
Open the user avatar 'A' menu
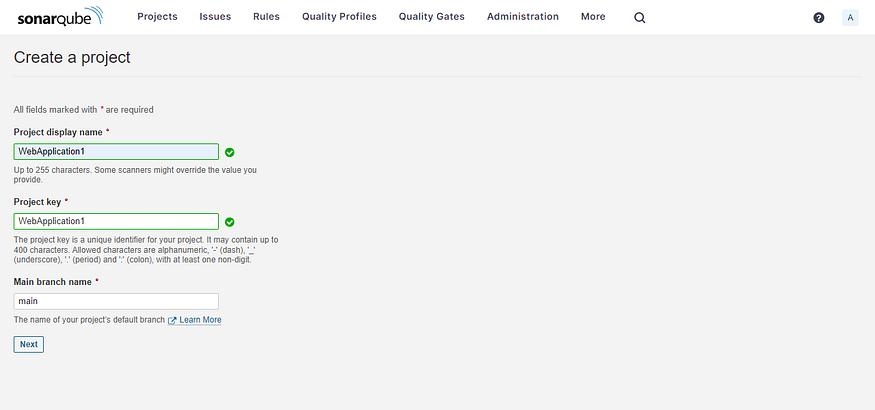click(850, 18)
